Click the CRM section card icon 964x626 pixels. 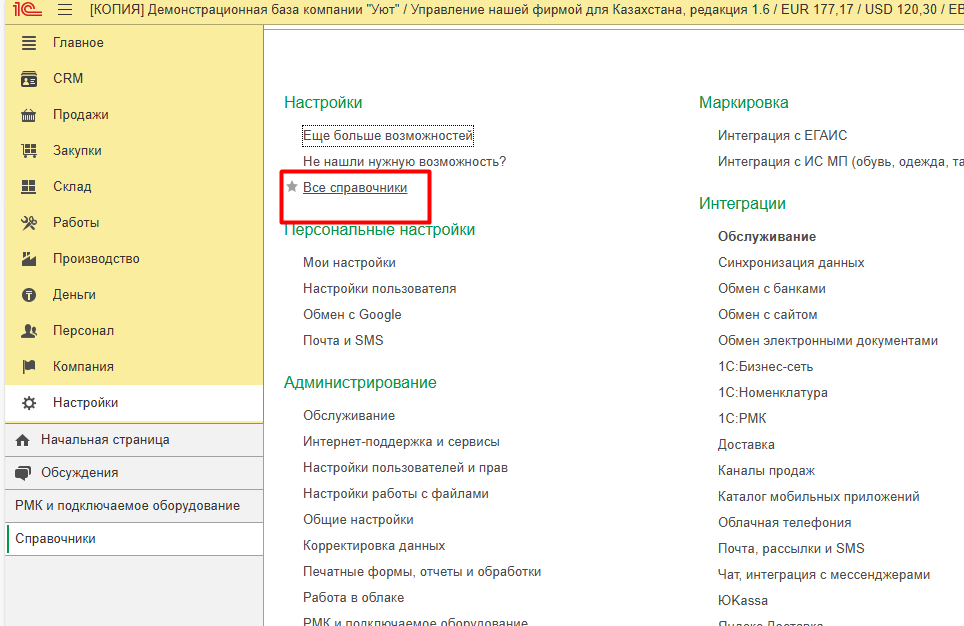tap(30, 79)
